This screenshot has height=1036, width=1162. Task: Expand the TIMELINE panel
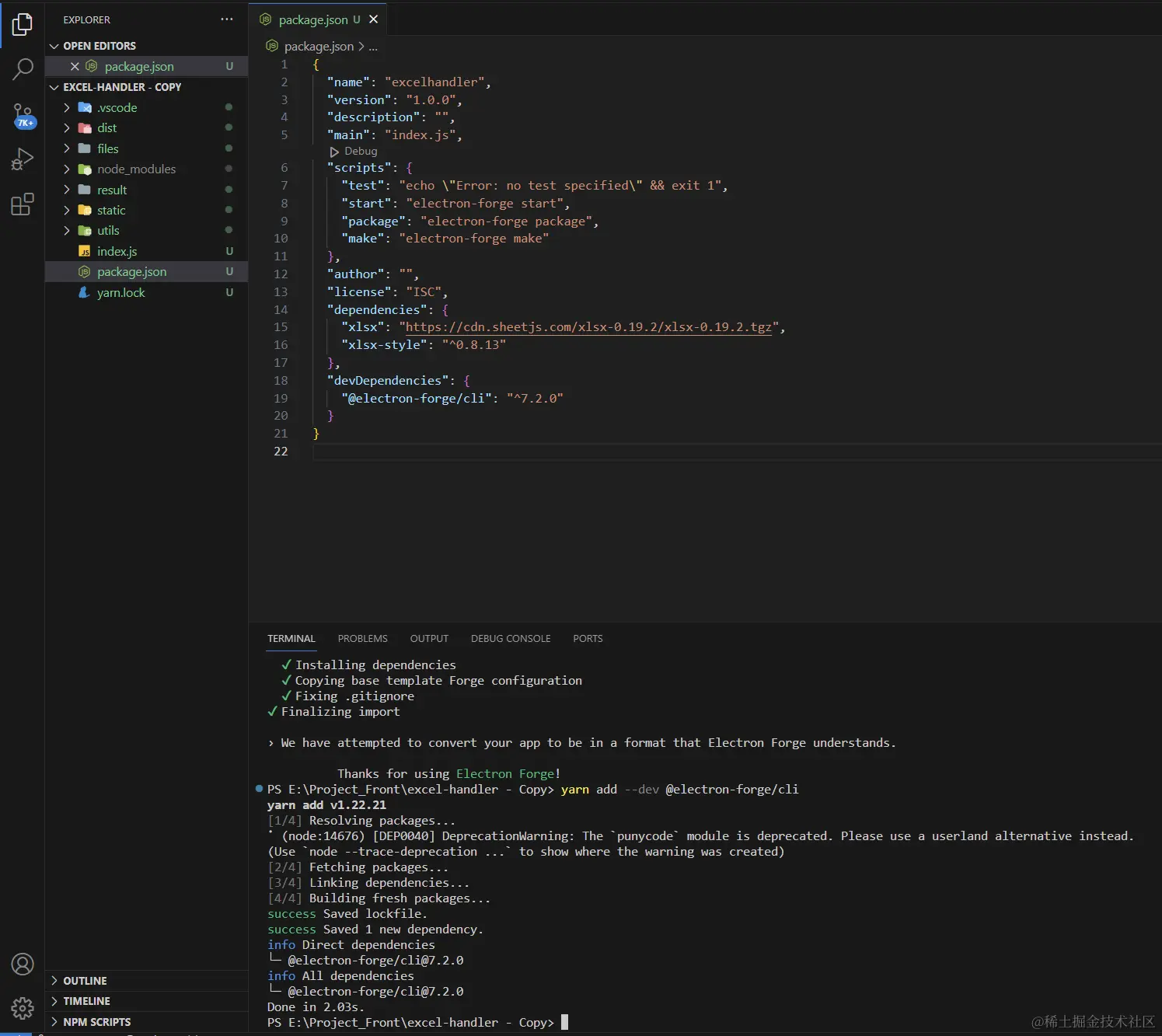click(x=147, y=1001)
